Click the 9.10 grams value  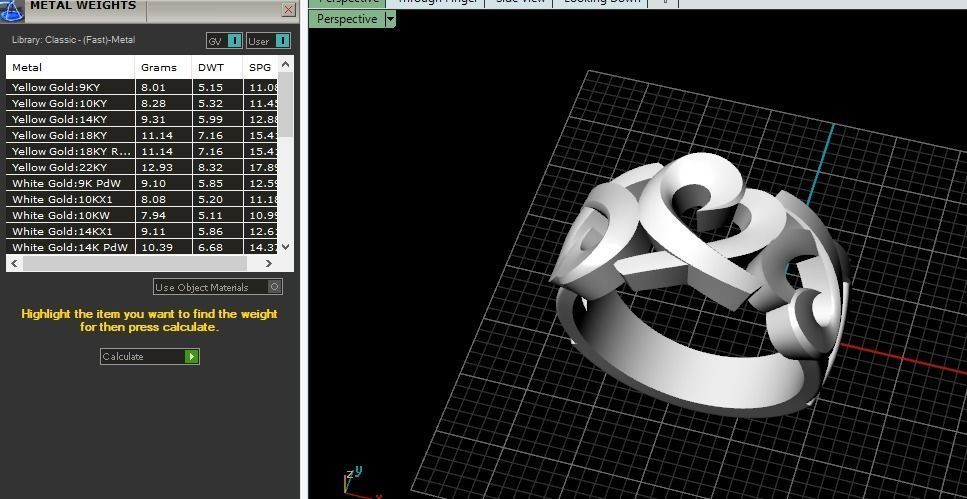153,184
